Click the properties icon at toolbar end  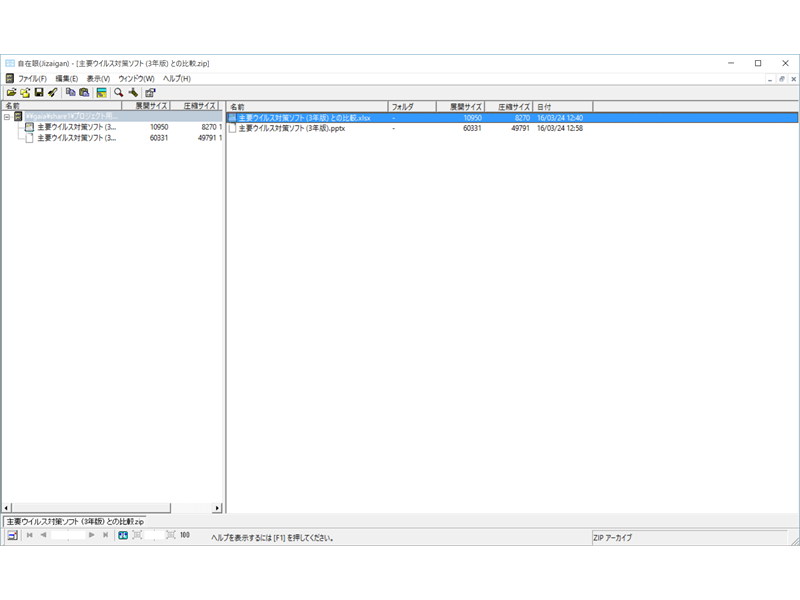coord(150,92)
